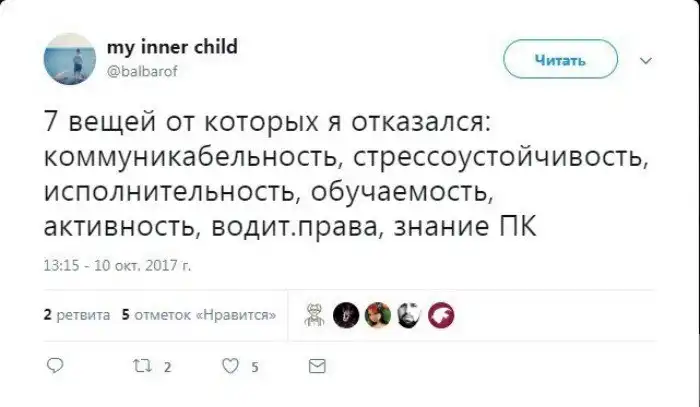Click the envelope direct message icon

(317, 366)
